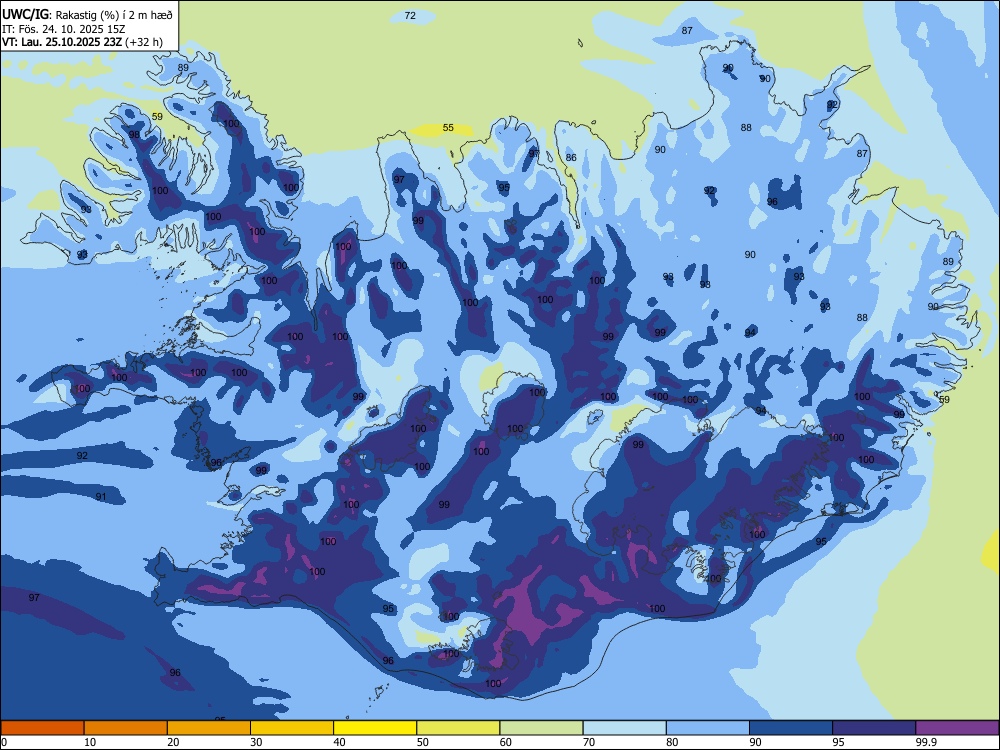
Task: Pick the light green 60–70 legend swatch
Action: click(x=541, y=728)
